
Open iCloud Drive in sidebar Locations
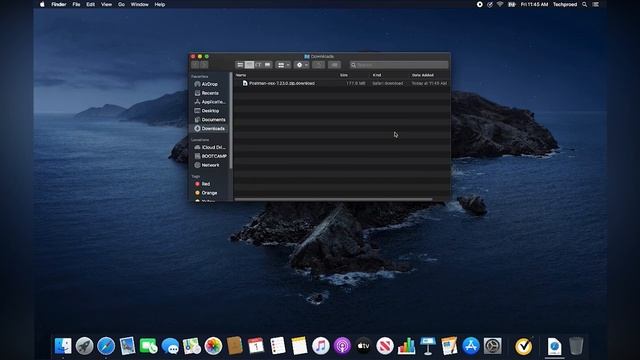(209, 147)
